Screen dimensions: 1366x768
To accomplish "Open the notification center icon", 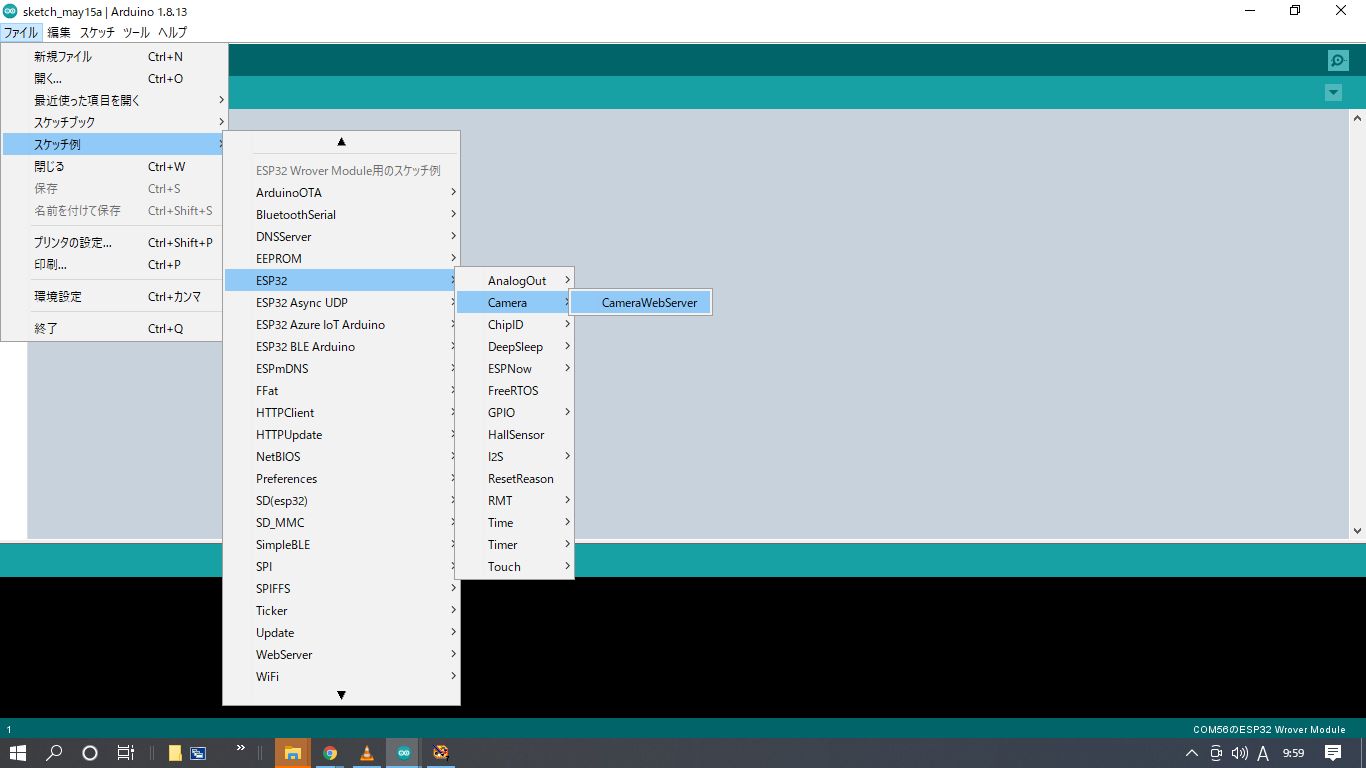I will click(1332, 753).
